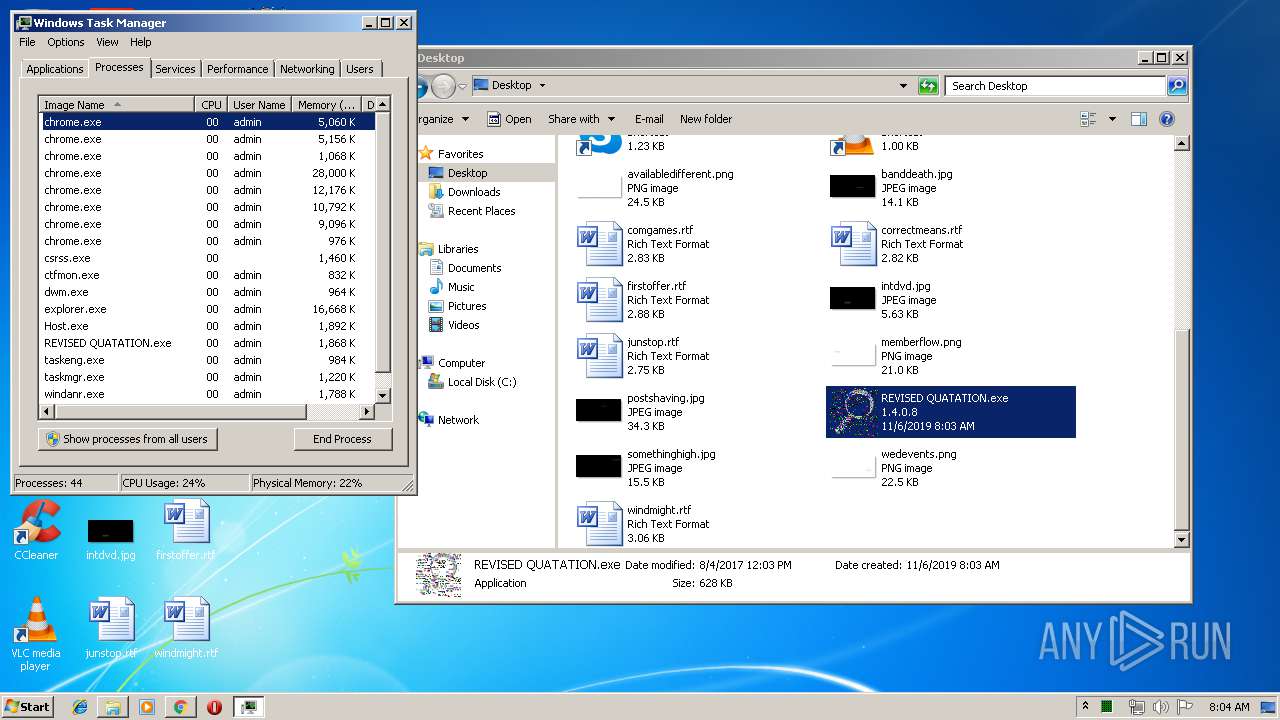Switch to the Services tab
Screen dimensions: 1280x720
point(175,69)
